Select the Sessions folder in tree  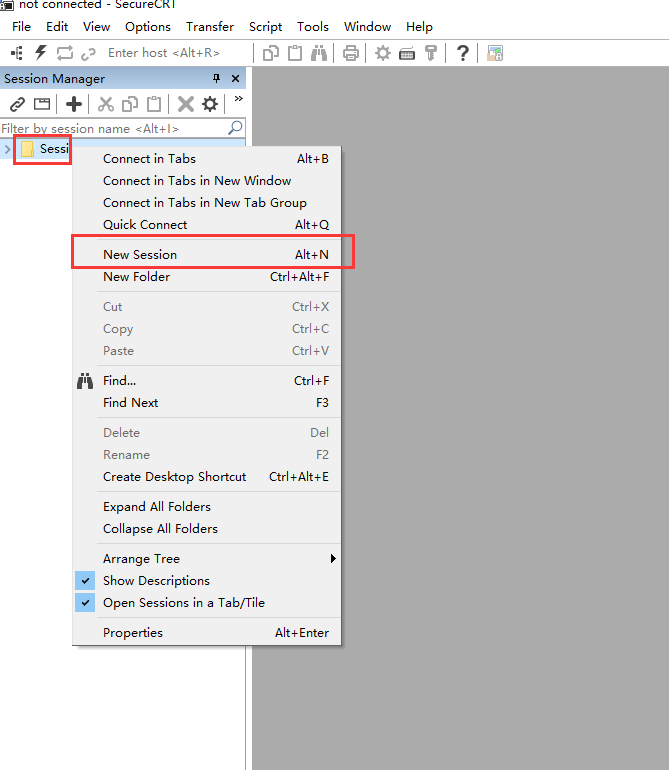click(45, 149)
